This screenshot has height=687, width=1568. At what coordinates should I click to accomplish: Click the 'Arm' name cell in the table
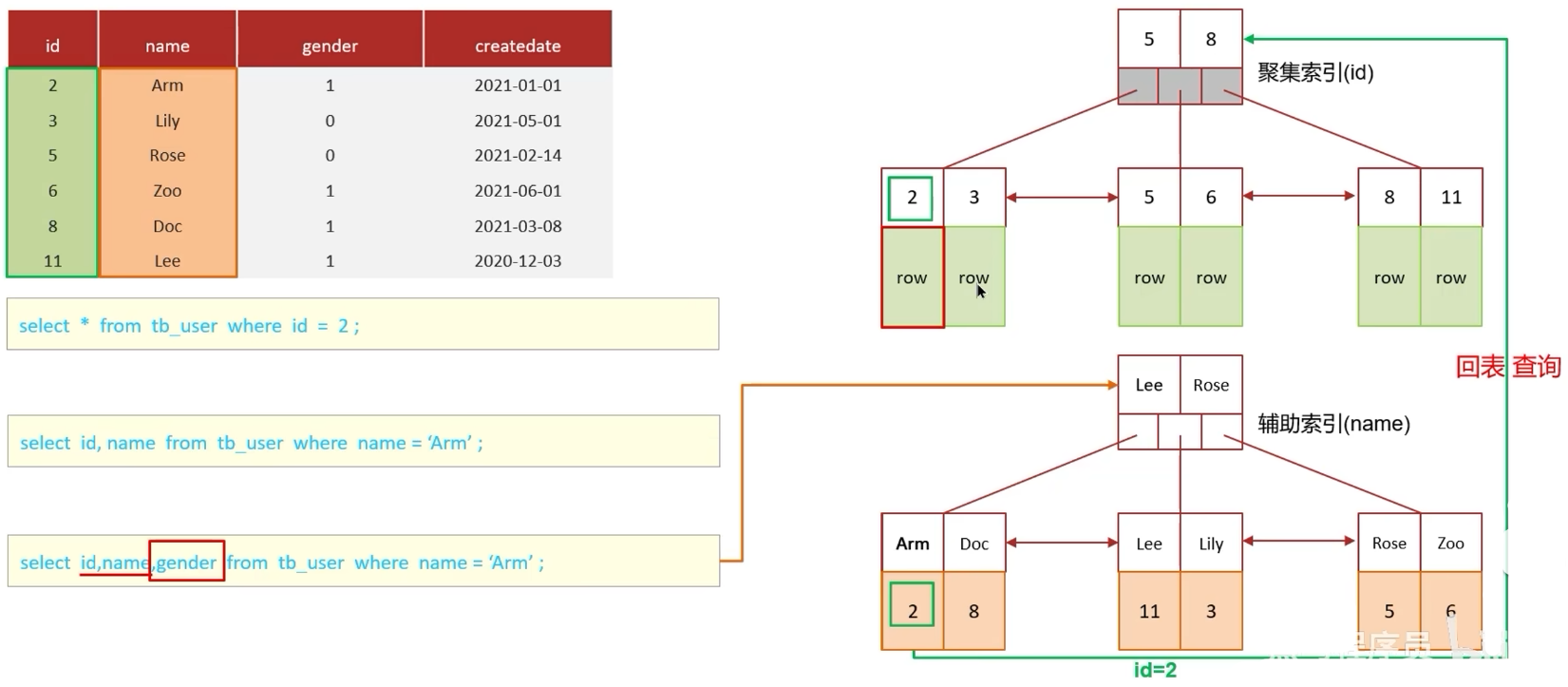coord(167,86)
